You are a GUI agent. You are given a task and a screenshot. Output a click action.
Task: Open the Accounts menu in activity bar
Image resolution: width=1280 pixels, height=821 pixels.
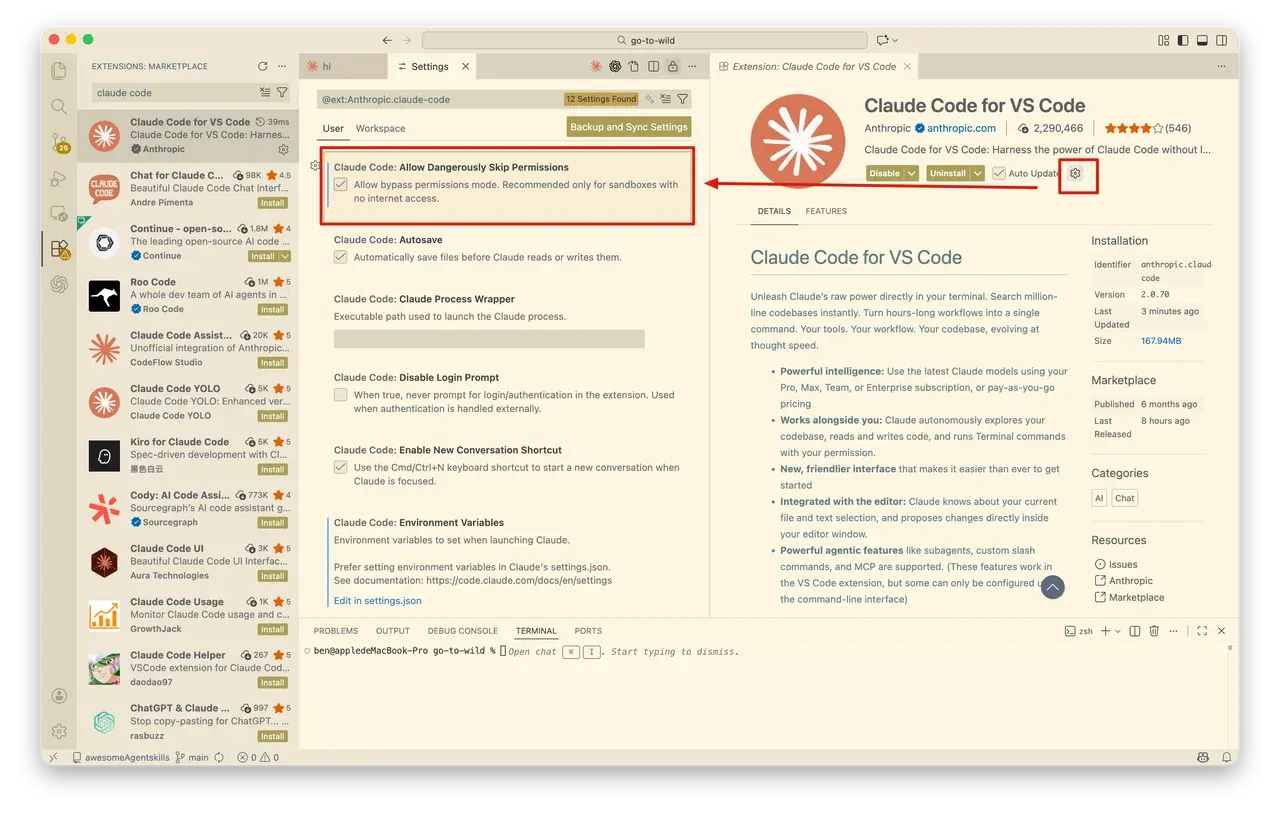(x=59, y=696)
